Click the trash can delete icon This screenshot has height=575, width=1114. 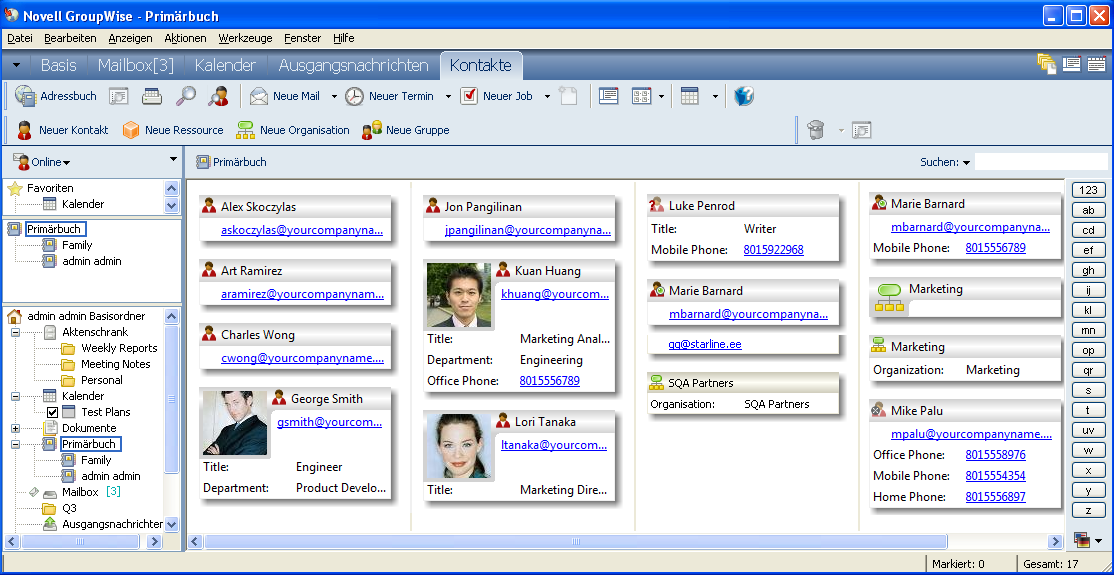[816, 130]
